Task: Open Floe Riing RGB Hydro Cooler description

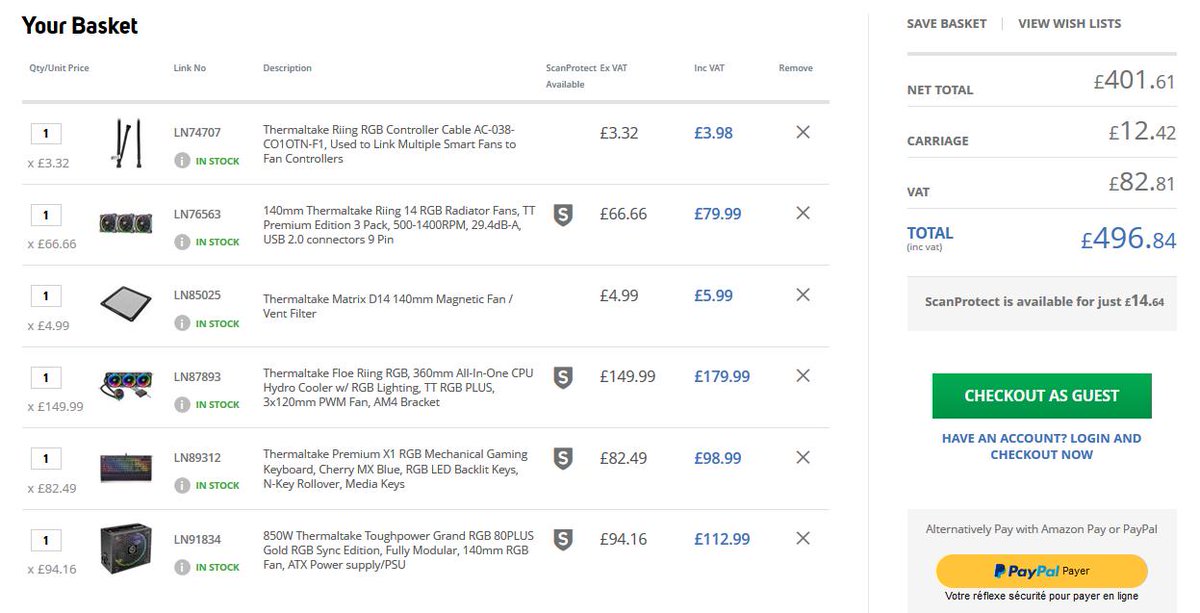Action: pos(398,387)
